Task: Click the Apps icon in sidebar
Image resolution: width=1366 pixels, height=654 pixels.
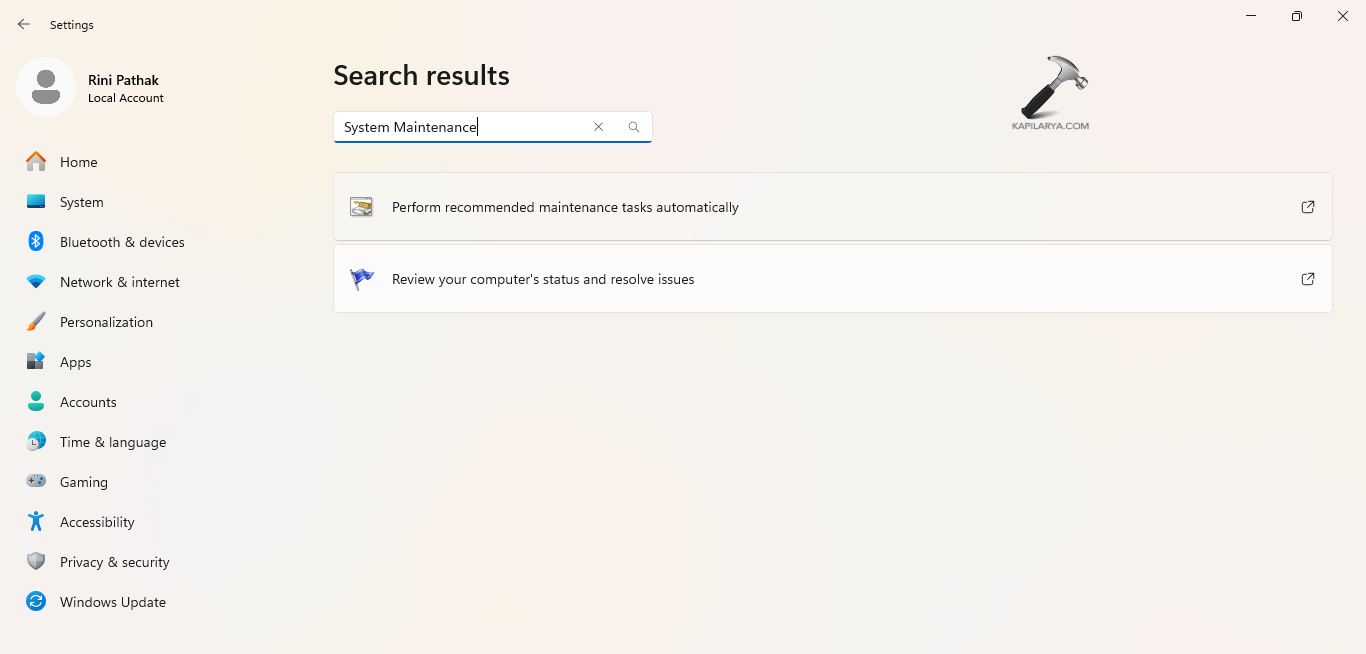Action: (36, 362)
